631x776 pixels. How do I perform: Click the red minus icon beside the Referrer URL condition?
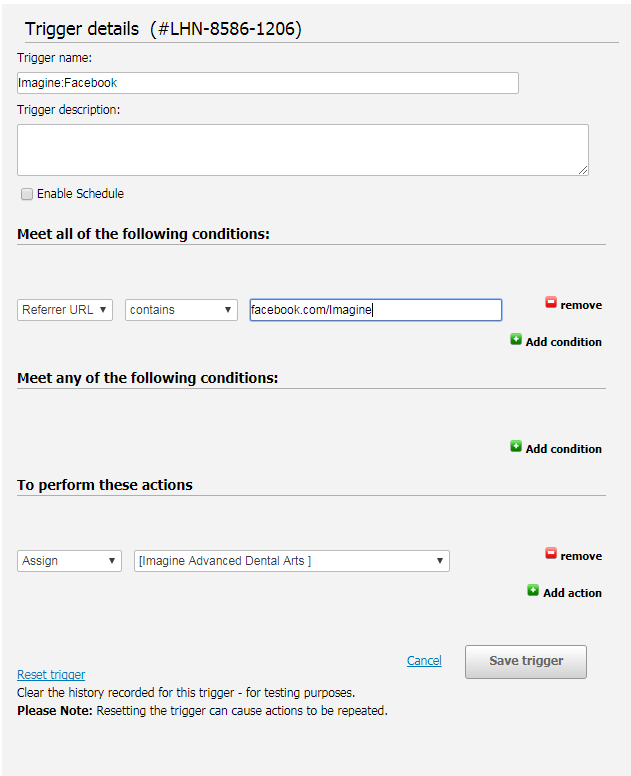coord(550,303)
